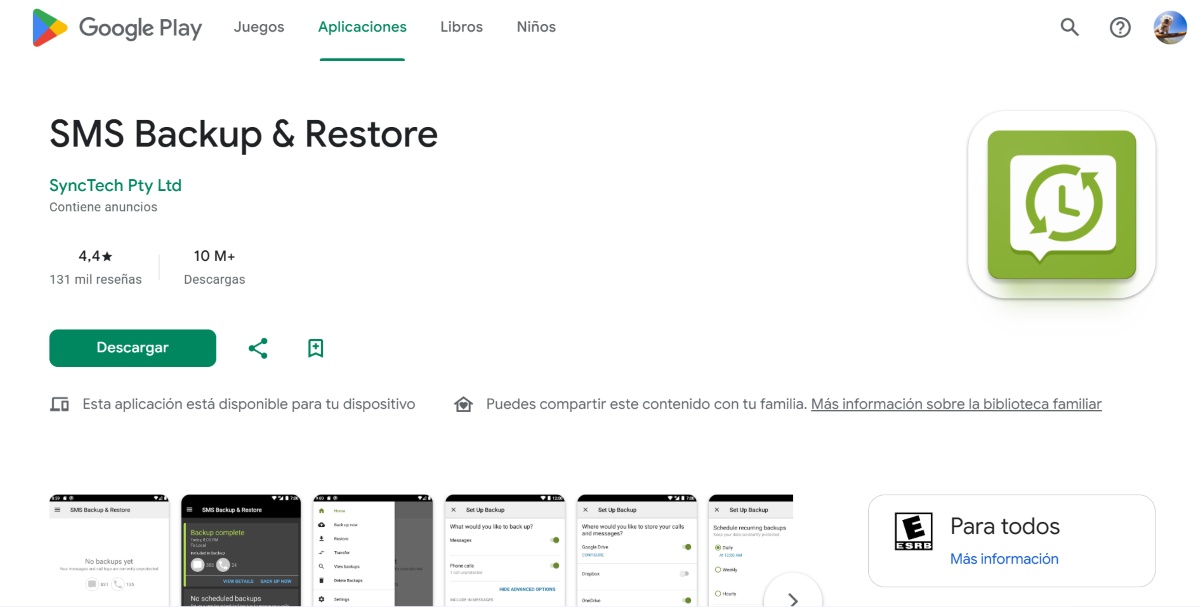Open the 'What would you like to back up' screenshot
The width and height of the screenshot is (1200, 607).
click(505, 550)
